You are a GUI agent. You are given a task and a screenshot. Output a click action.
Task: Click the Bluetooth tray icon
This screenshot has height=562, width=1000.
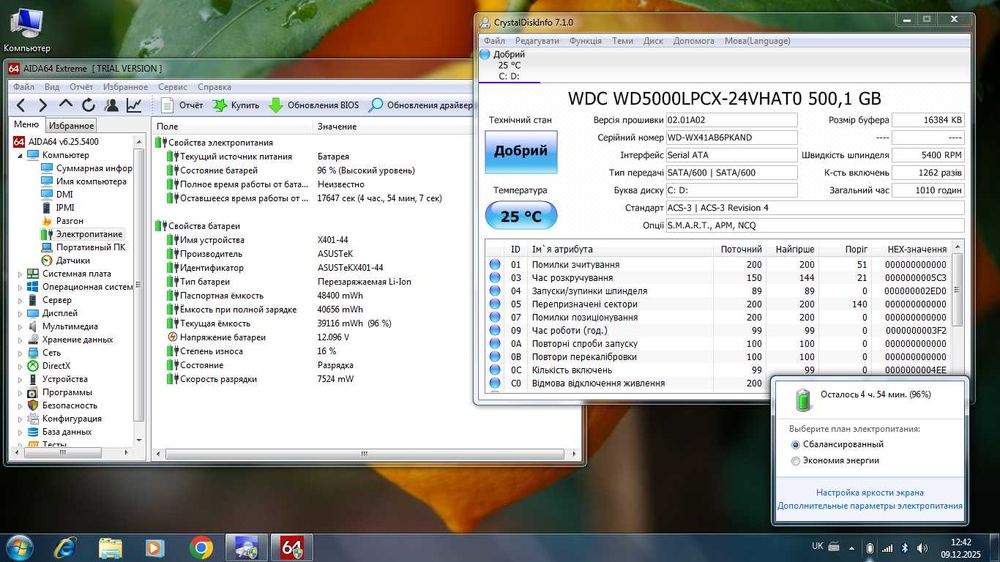(904, 548)
